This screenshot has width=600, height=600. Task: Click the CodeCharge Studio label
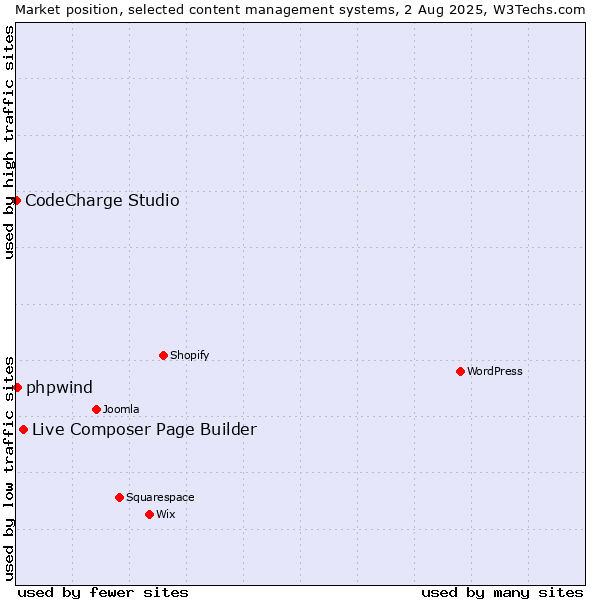click(x=102, y=201)
